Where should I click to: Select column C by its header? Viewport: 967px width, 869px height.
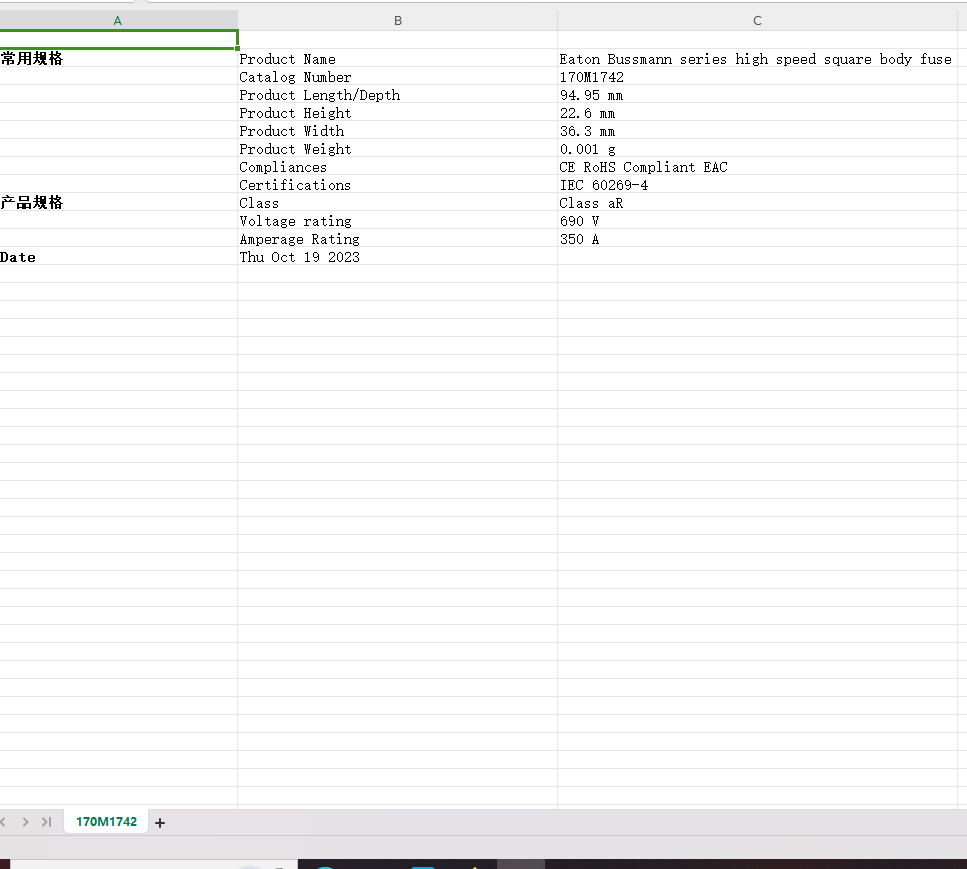(x=757, y=20)
